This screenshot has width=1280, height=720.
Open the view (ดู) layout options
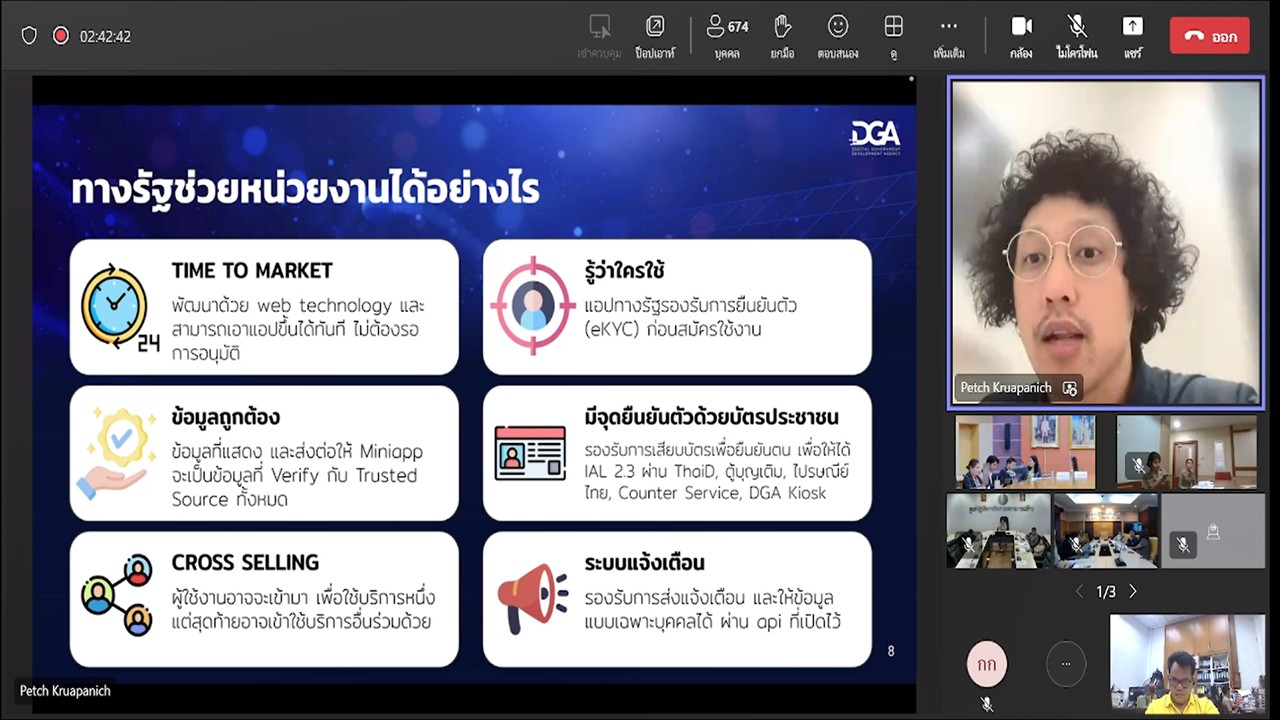click(x=893, y=35)
